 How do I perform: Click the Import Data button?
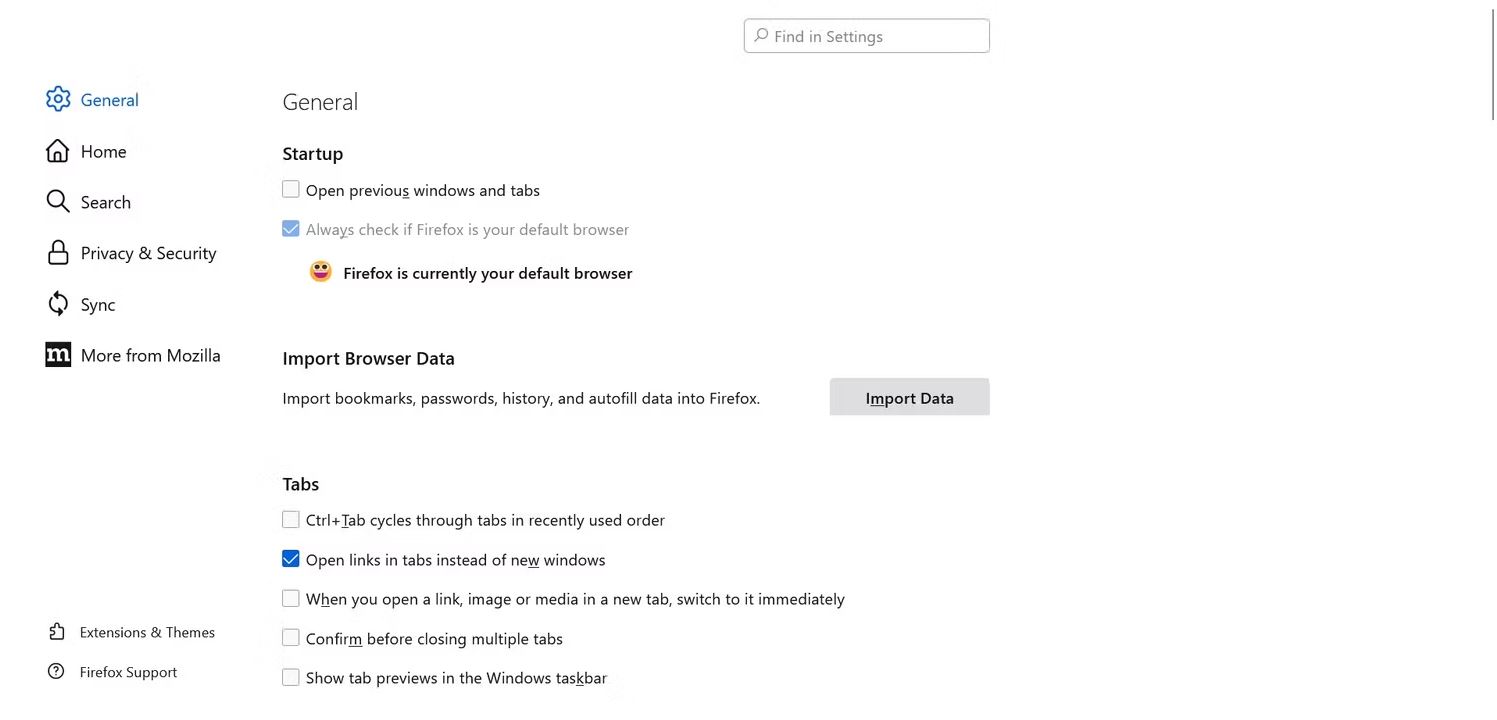click(x=910, y=397)
